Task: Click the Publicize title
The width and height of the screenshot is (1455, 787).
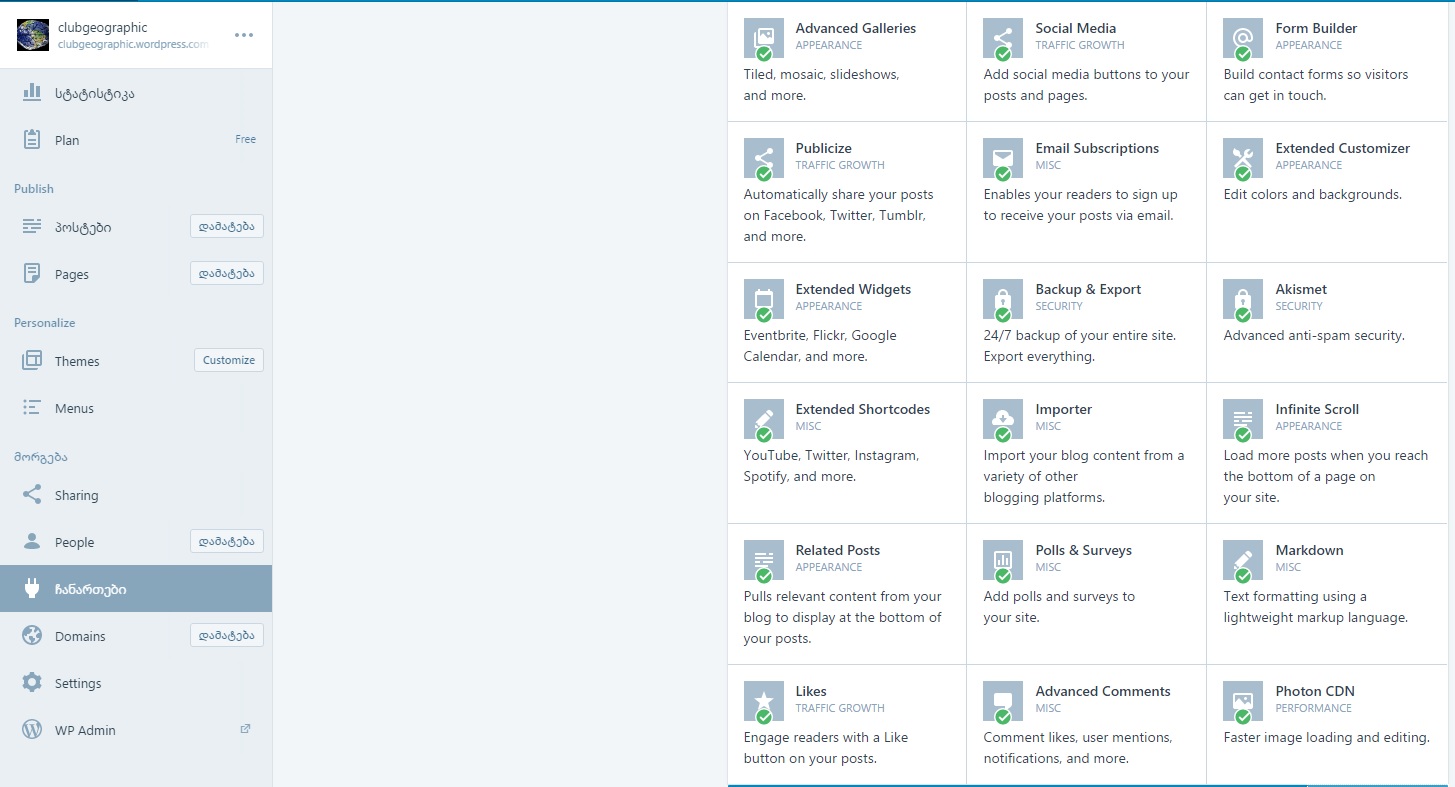Action: (824, 148)
